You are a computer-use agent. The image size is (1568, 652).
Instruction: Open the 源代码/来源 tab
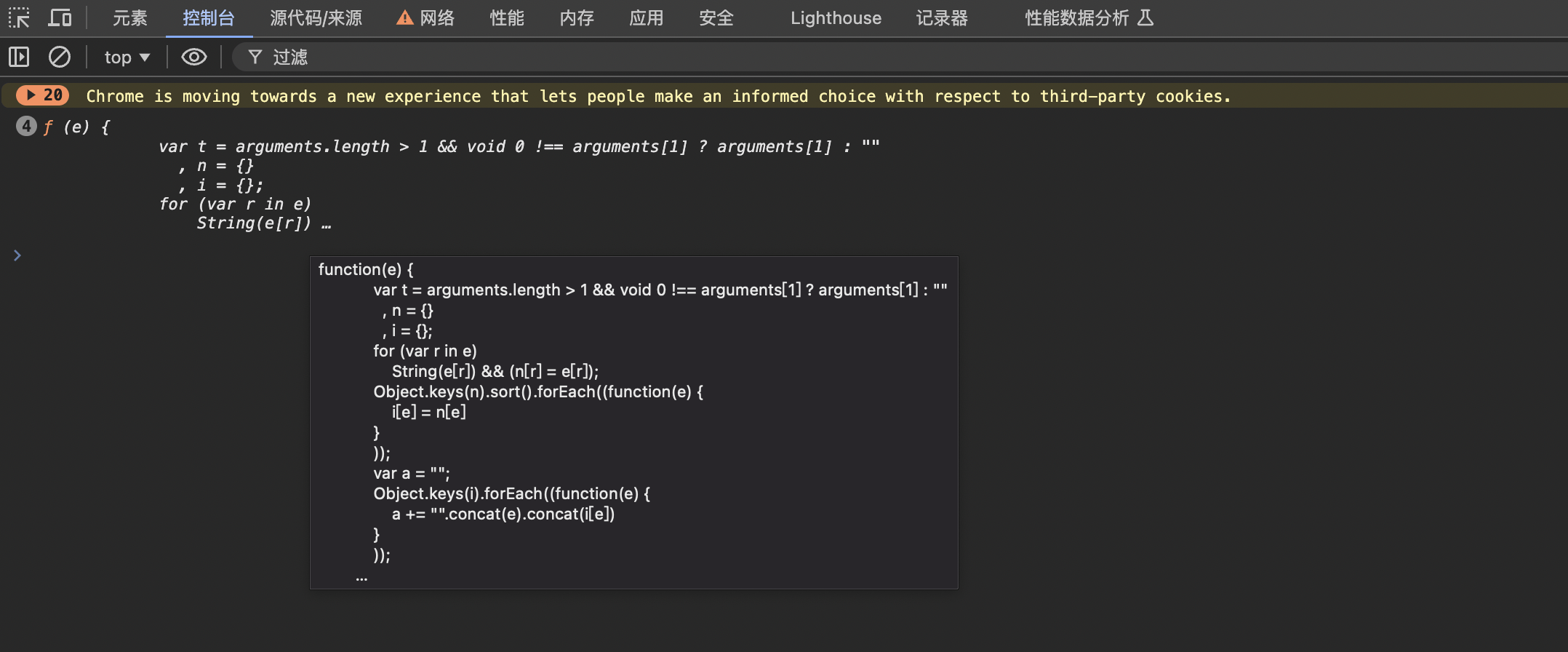pos(316,18)
